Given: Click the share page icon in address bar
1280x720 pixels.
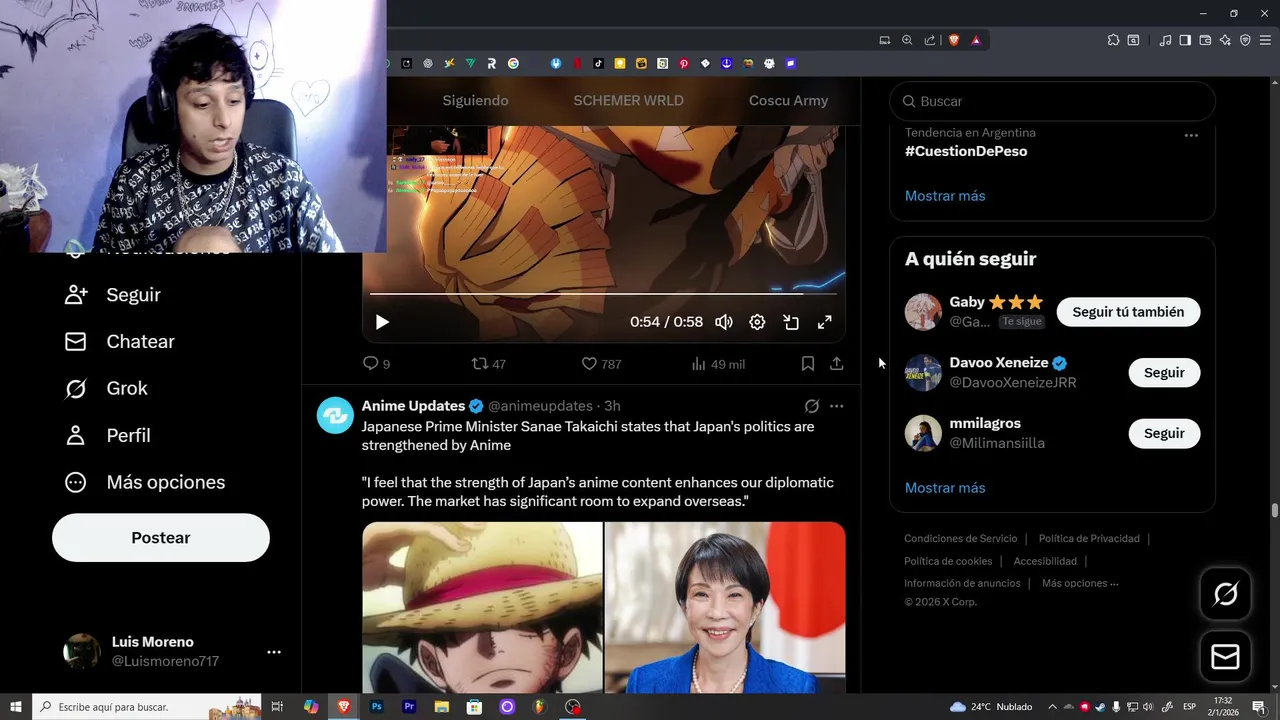Looking at the screenshot, I should [x=930, y=40].
